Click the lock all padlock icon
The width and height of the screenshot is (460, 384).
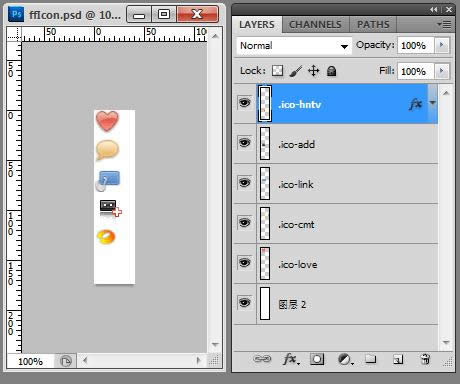pos(331,71)
